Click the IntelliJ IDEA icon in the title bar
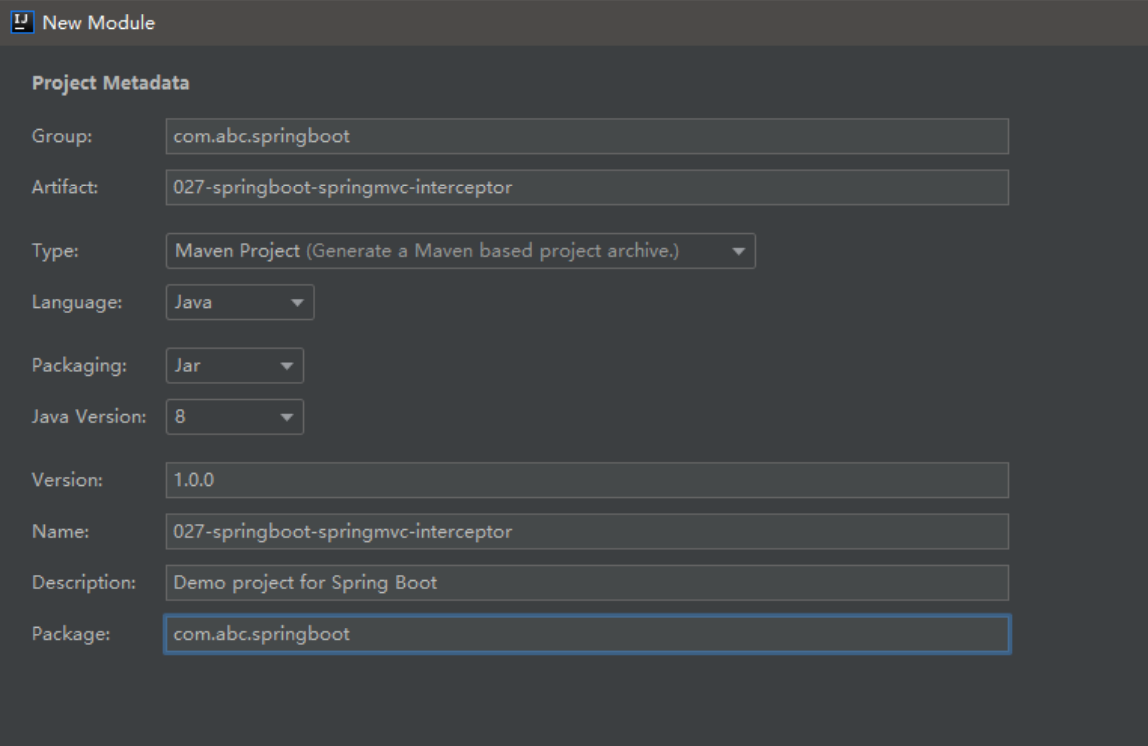This screenshot has height=746, width=1148. coord(22,22)
